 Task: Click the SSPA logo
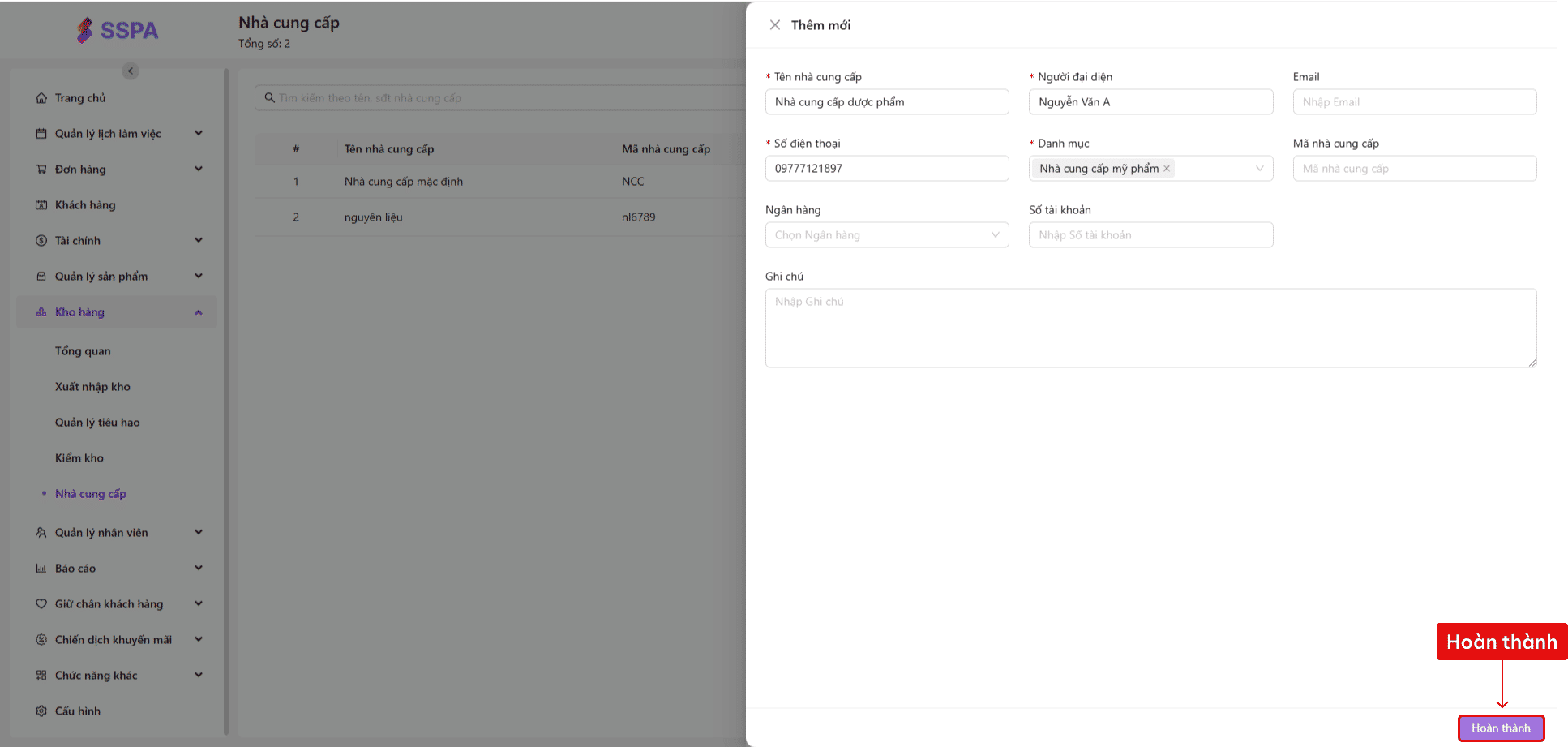coord(118,30)
